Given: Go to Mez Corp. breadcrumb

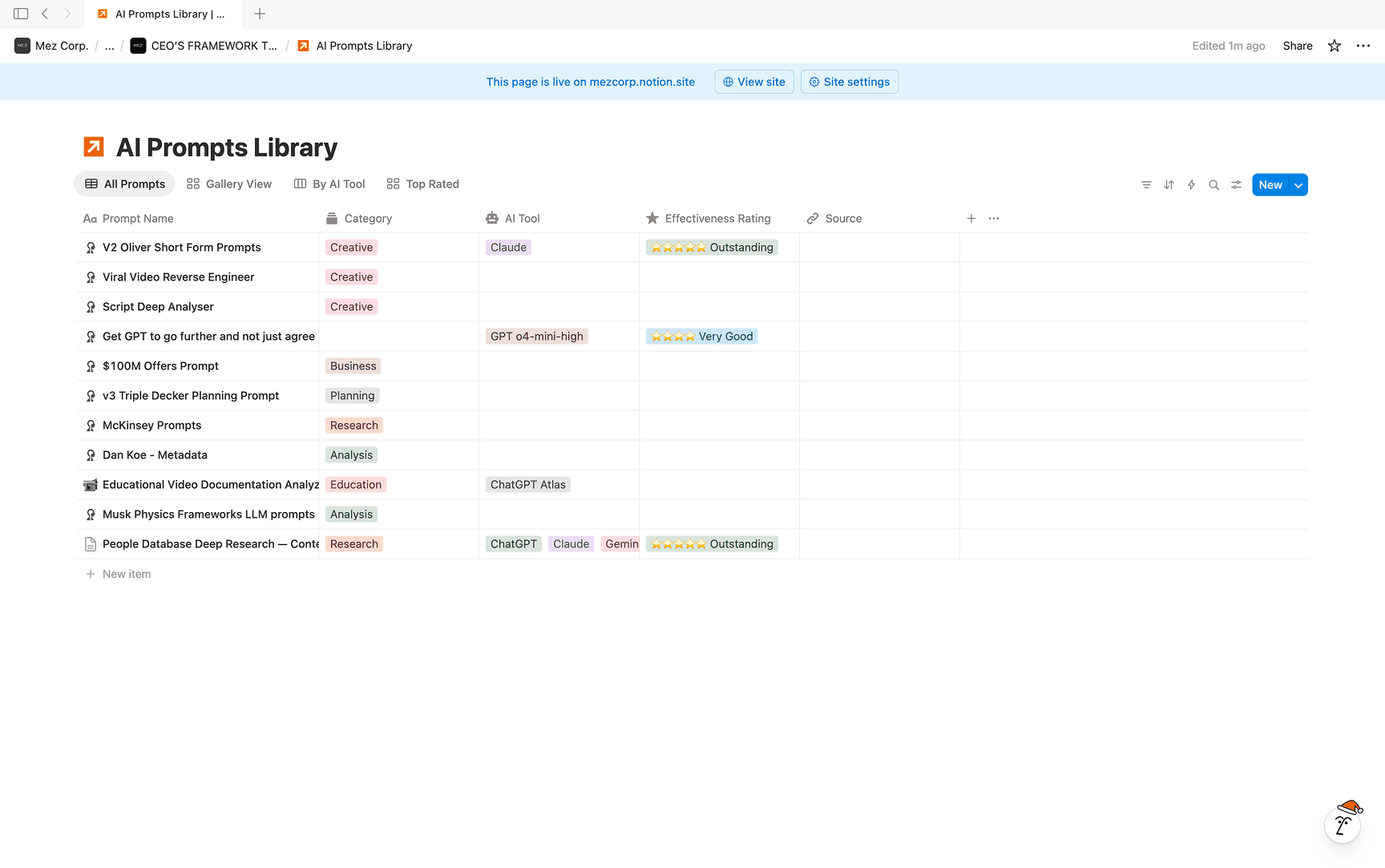Looking at the screenshot, I should [51, 46].
